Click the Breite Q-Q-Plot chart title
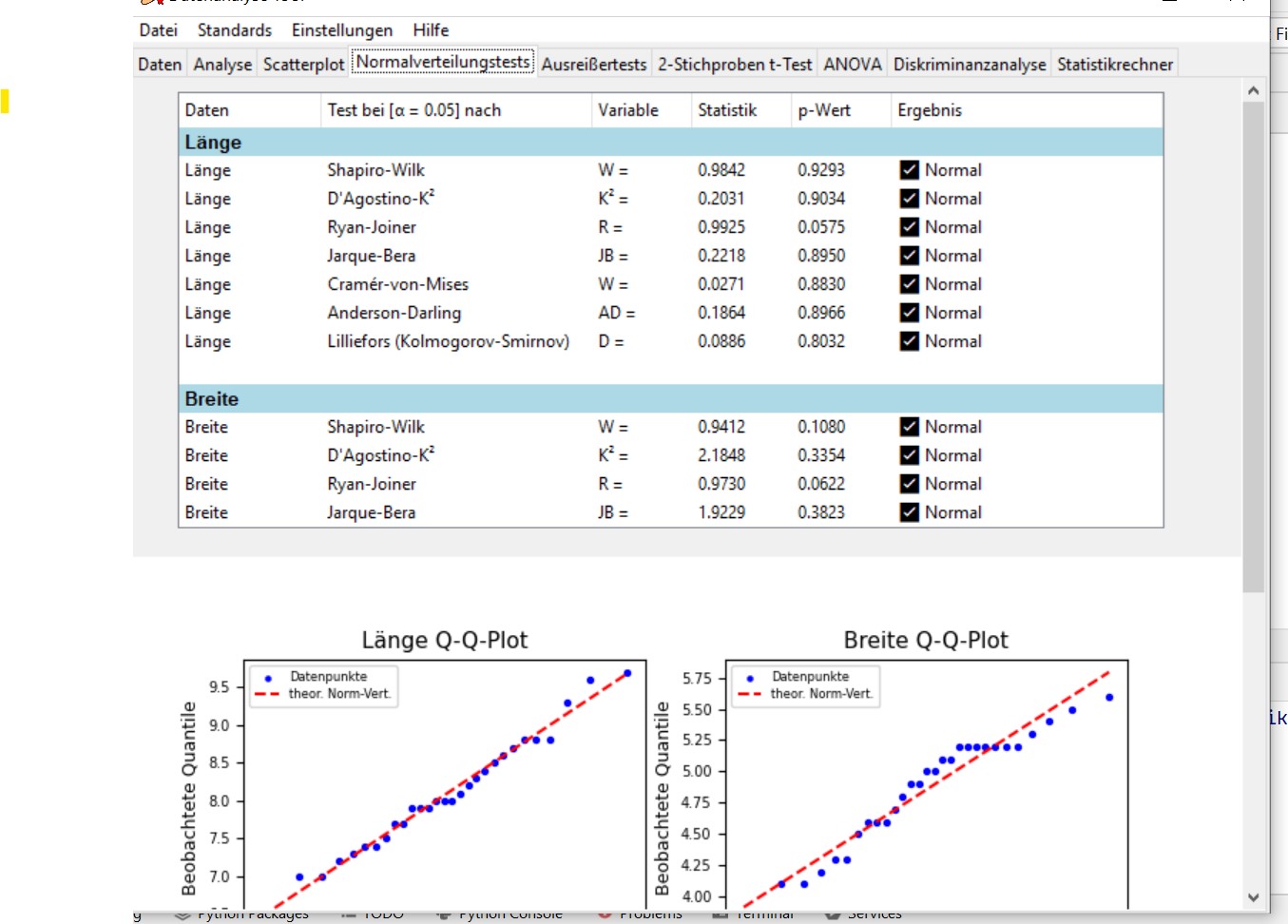This screenshot has width=1288, height=924. click(x=926, y=640)
